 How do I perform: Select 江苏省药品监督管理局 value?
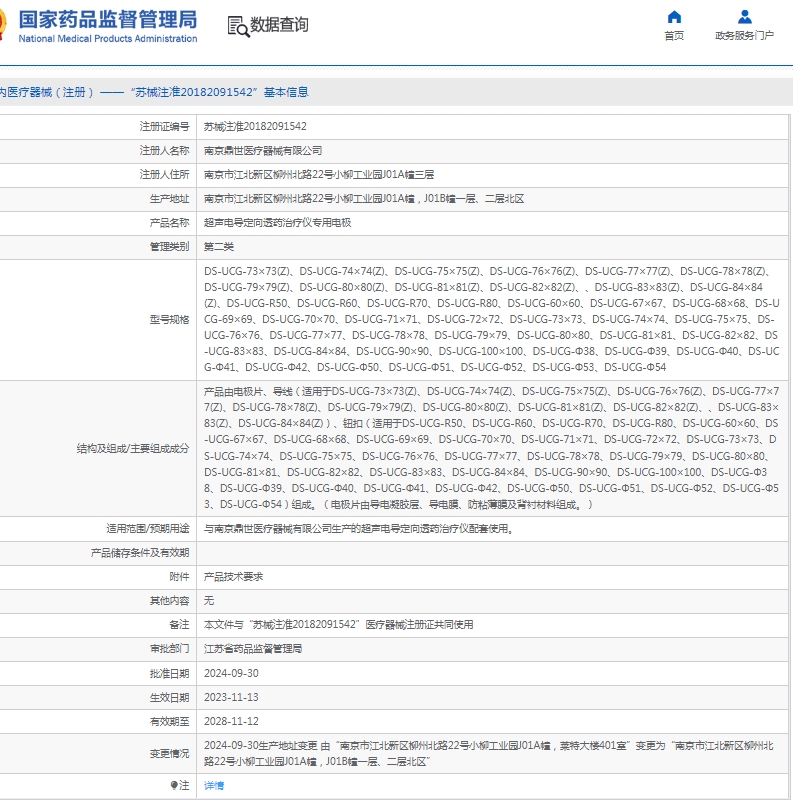click(253, 649)
